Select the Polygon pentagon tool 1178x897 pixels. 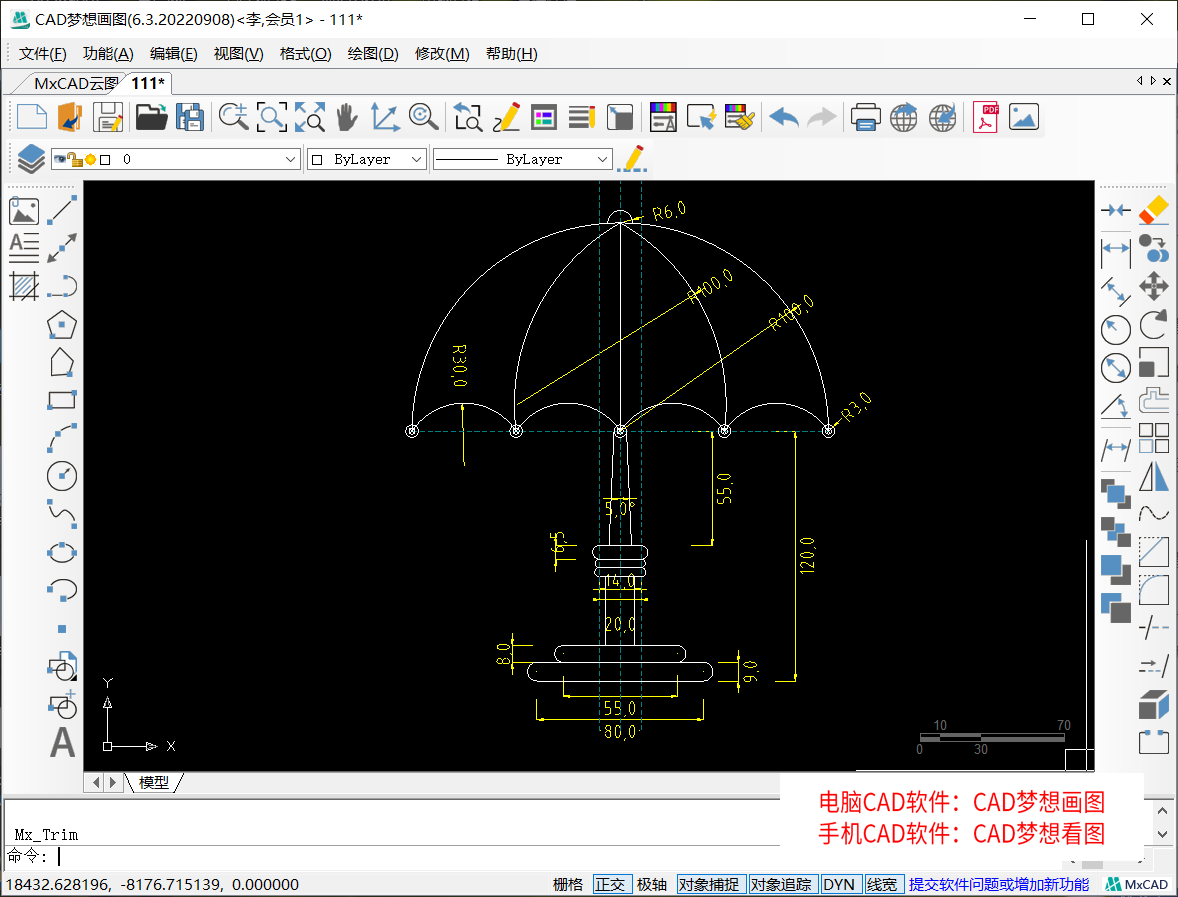[62, 325]
